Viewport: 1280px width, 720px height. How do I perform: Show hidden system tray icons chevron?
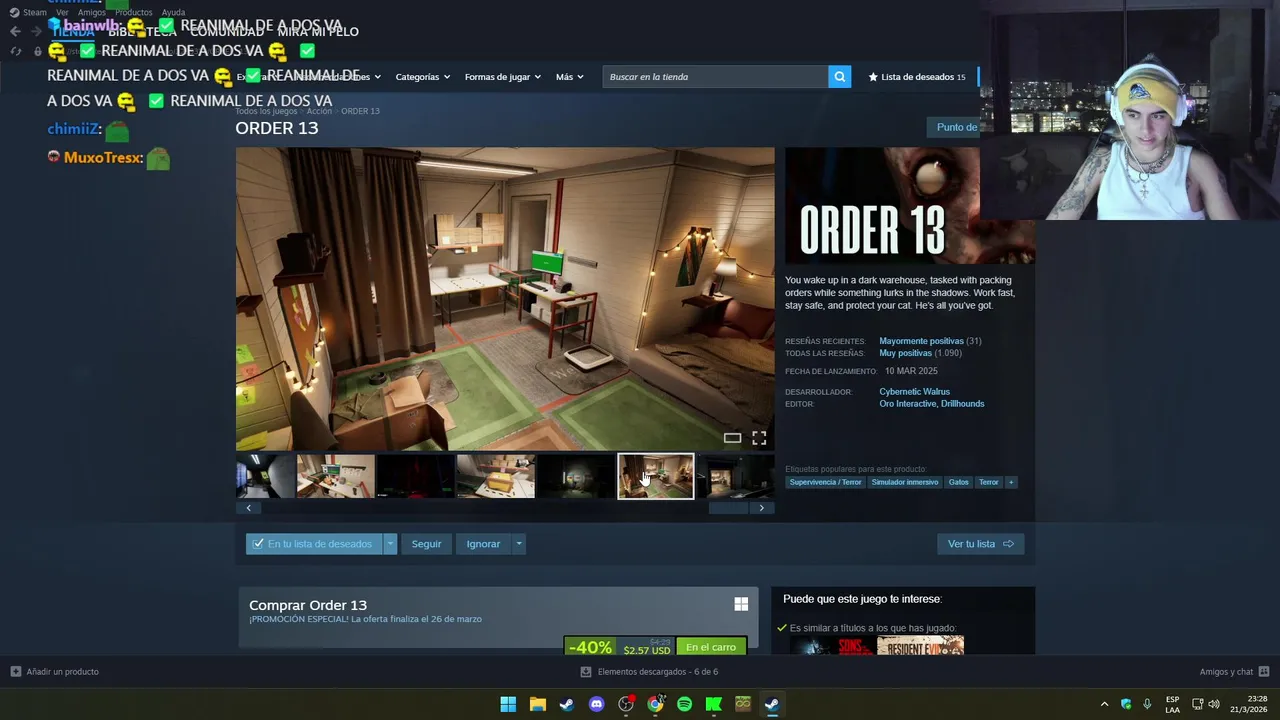[1104, 704]
